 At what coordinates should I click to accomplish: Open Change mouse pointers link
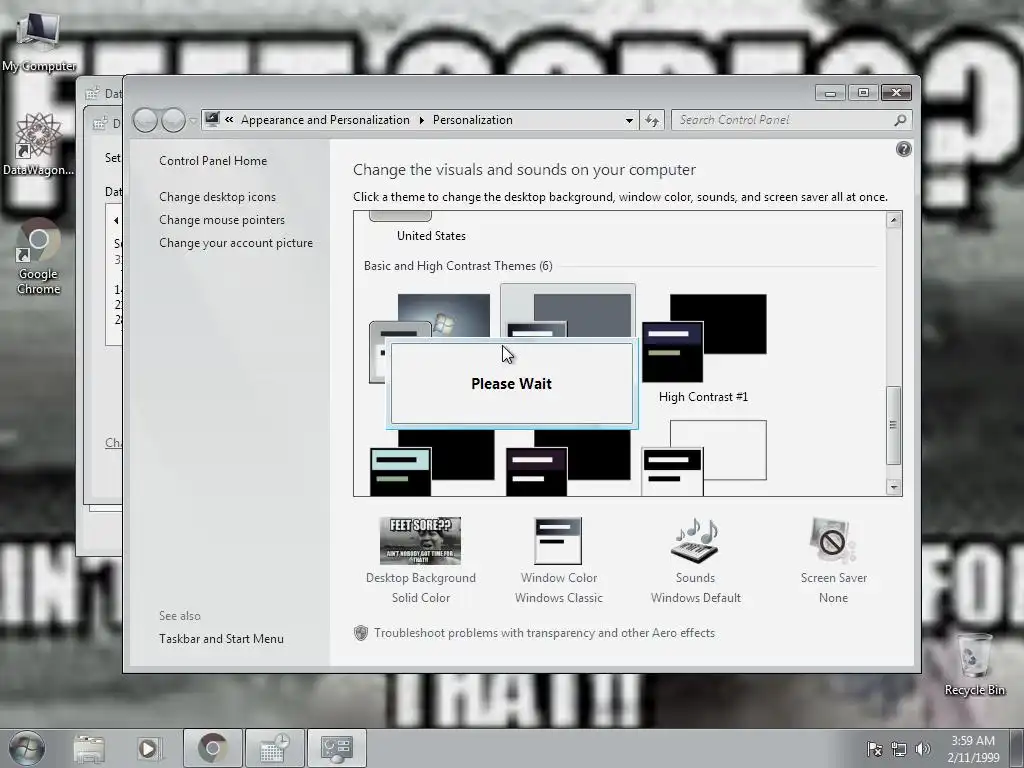222,219
